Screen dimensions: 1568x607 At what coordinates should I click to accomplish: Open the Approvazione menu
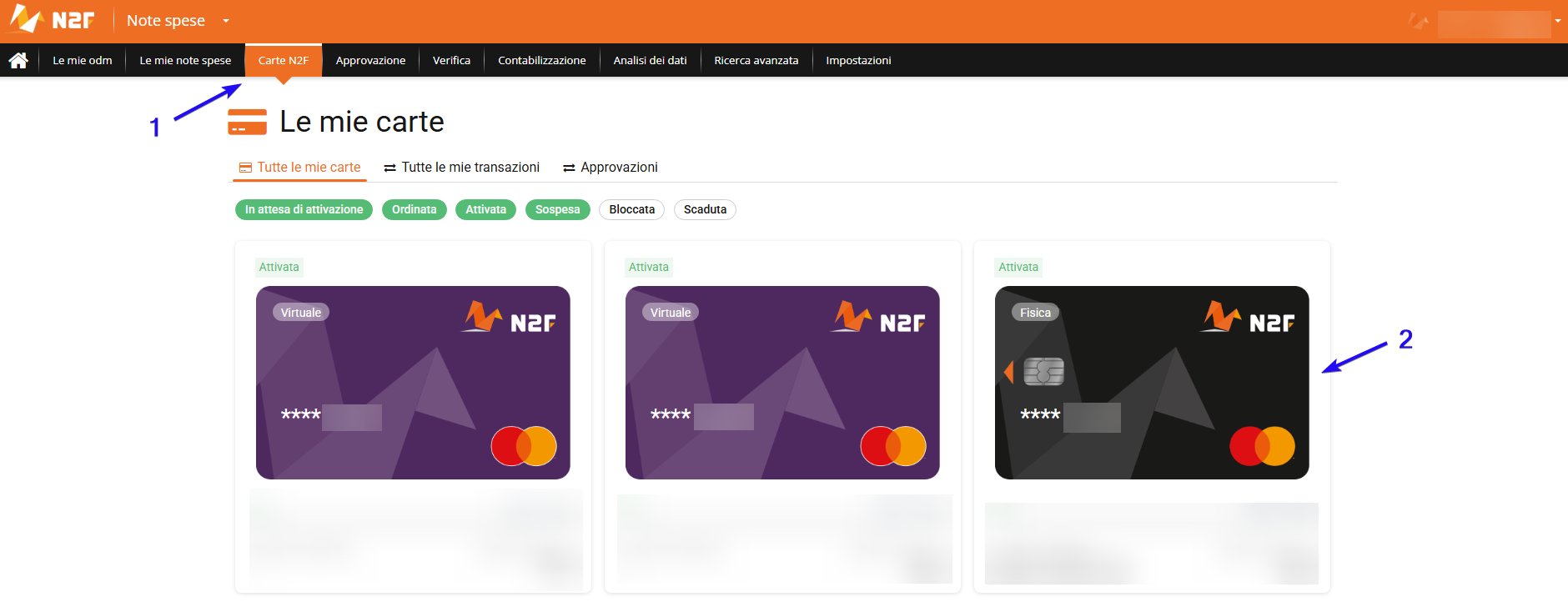[370, 60]
